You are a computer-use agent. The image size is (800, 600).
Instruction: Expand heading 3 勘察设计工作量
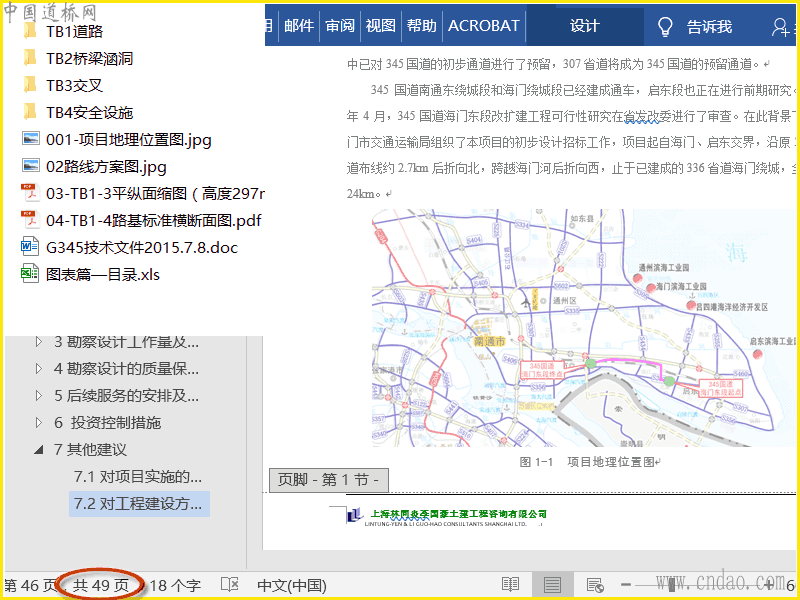(39, 341)
